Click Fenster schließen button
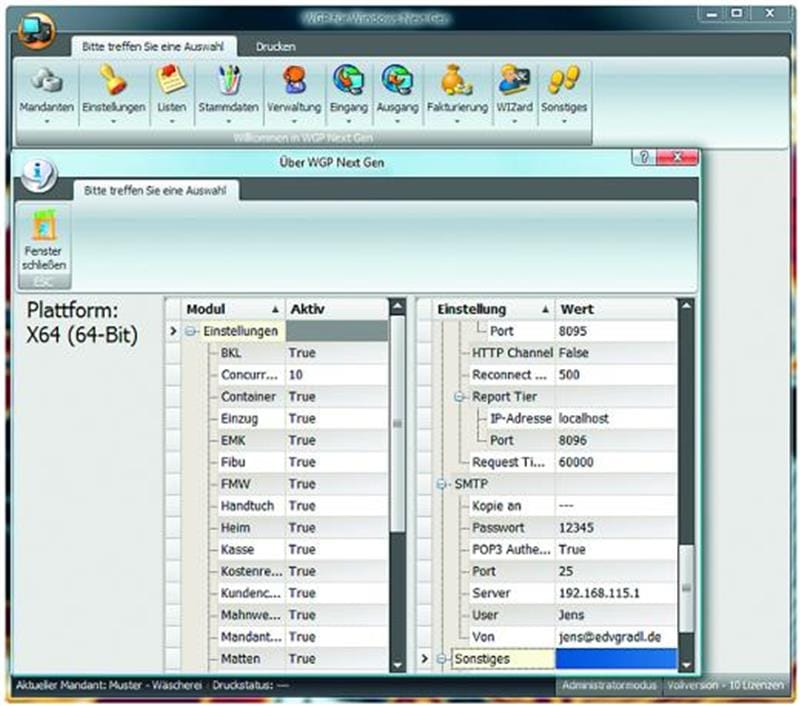The image size is (800, 706). [x=44, y=245]
